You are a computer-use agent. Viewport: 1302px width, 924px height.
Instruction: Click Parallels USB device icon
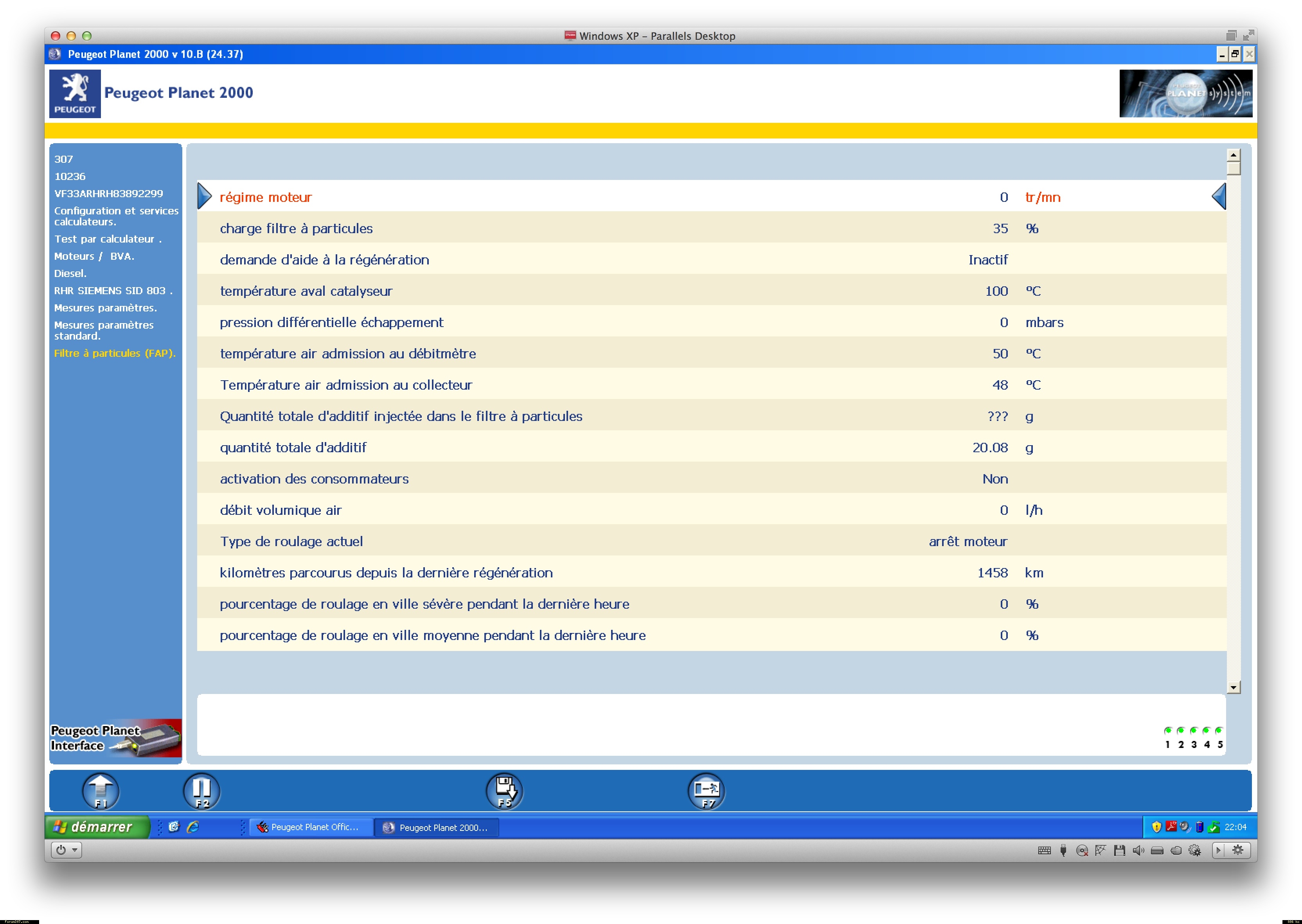click(1063, 850)
